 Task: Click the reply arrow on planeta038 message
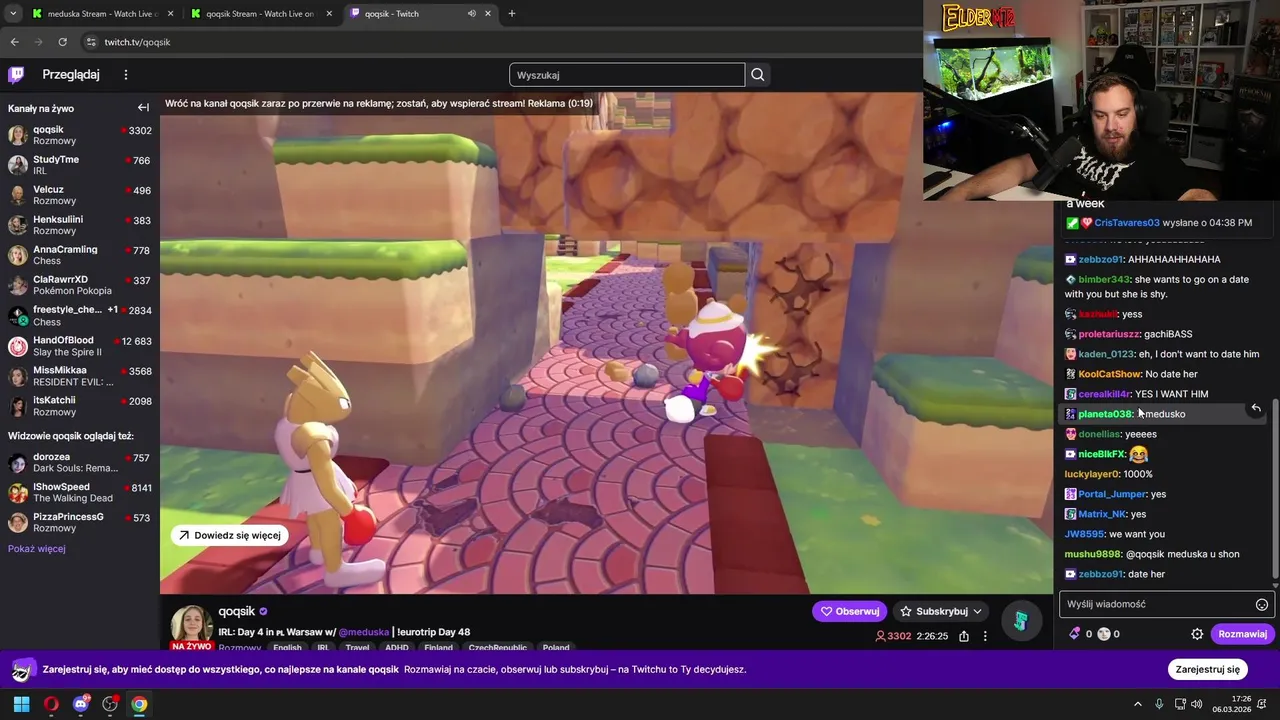click(1256, 408)
